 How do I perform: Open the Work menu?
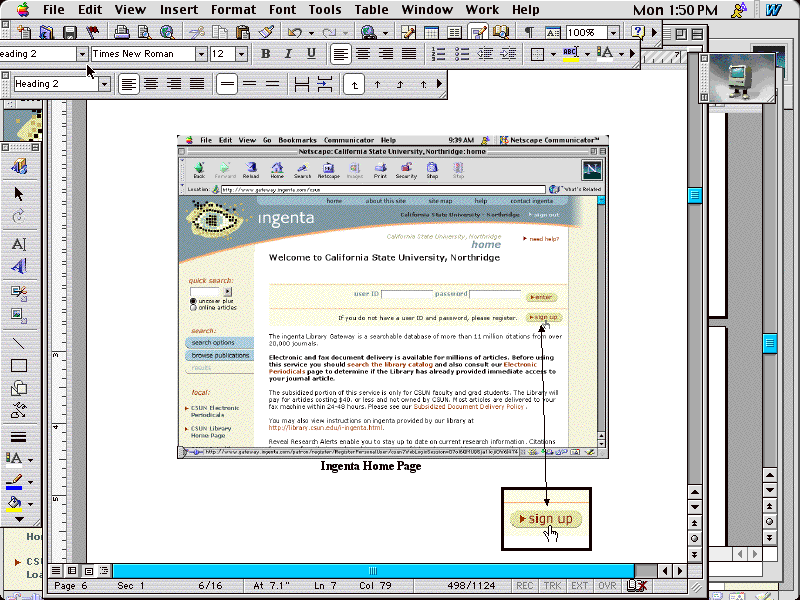click(x=482, y=10)
